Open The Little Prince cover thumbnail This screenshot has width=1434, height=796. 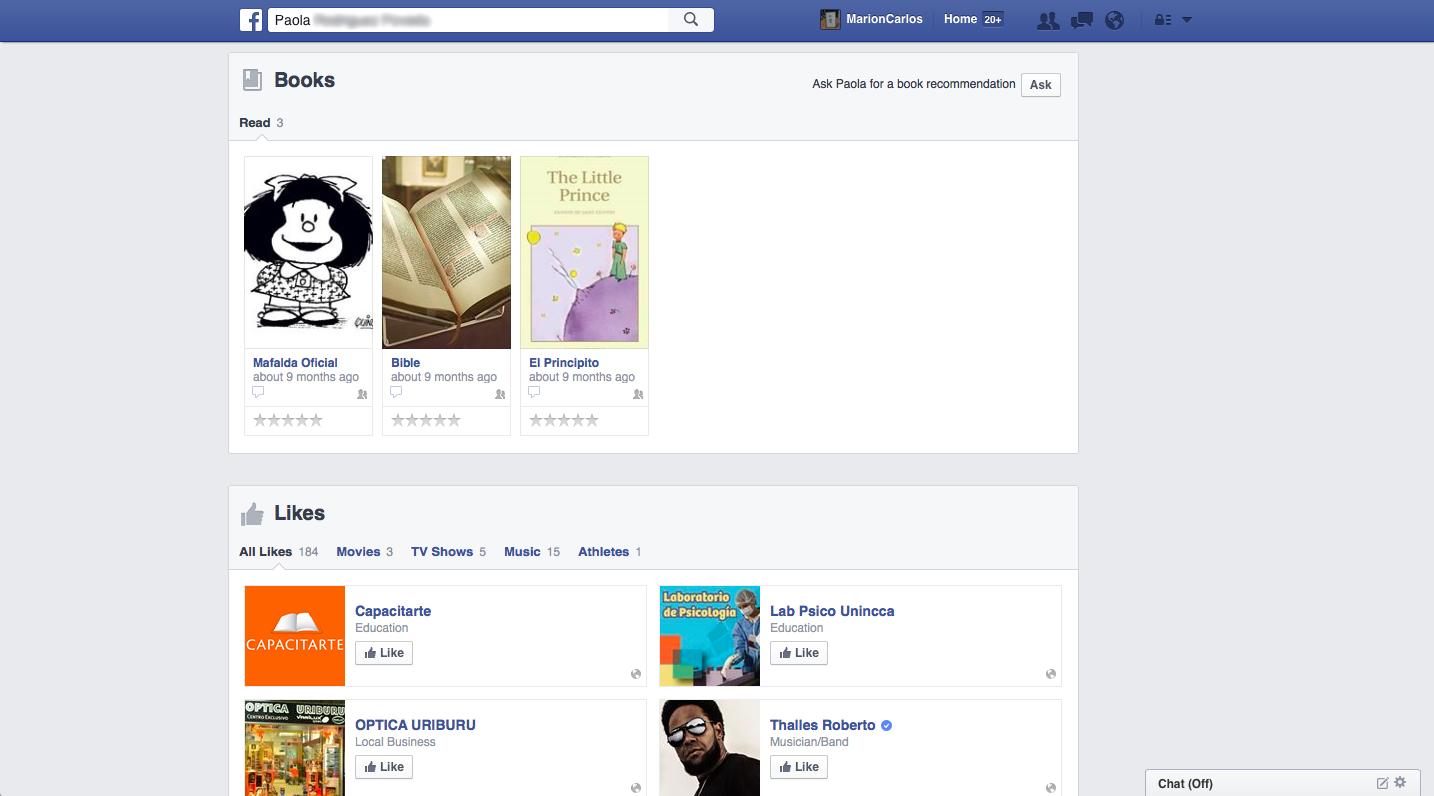(584, 252)
